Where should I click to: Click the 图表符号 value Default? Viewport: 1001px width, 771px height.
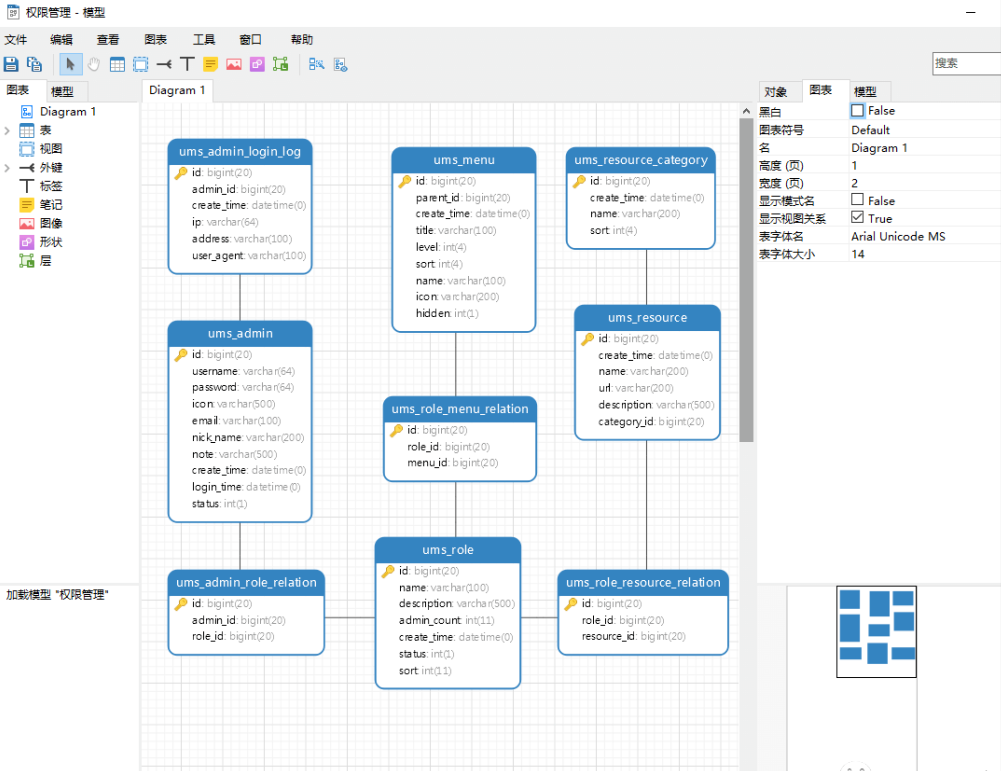[x=870, y=130]
